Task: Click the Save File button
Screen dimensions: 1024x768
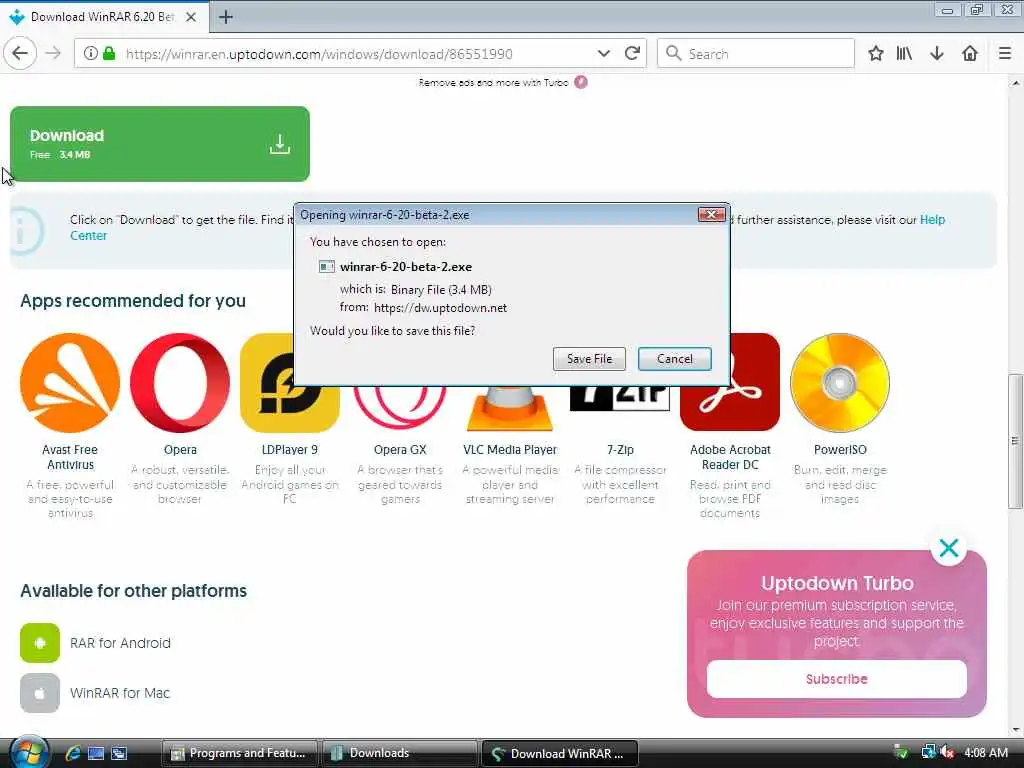Action: pos(589,359)
